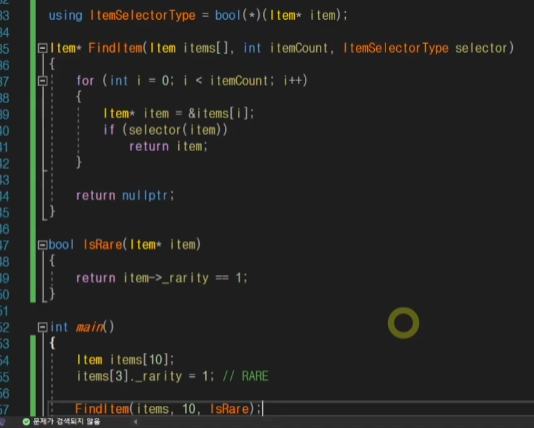Click 'items[3]._rarity = 1;' assignment
The image size is (534, 428).
coord(145,376)
